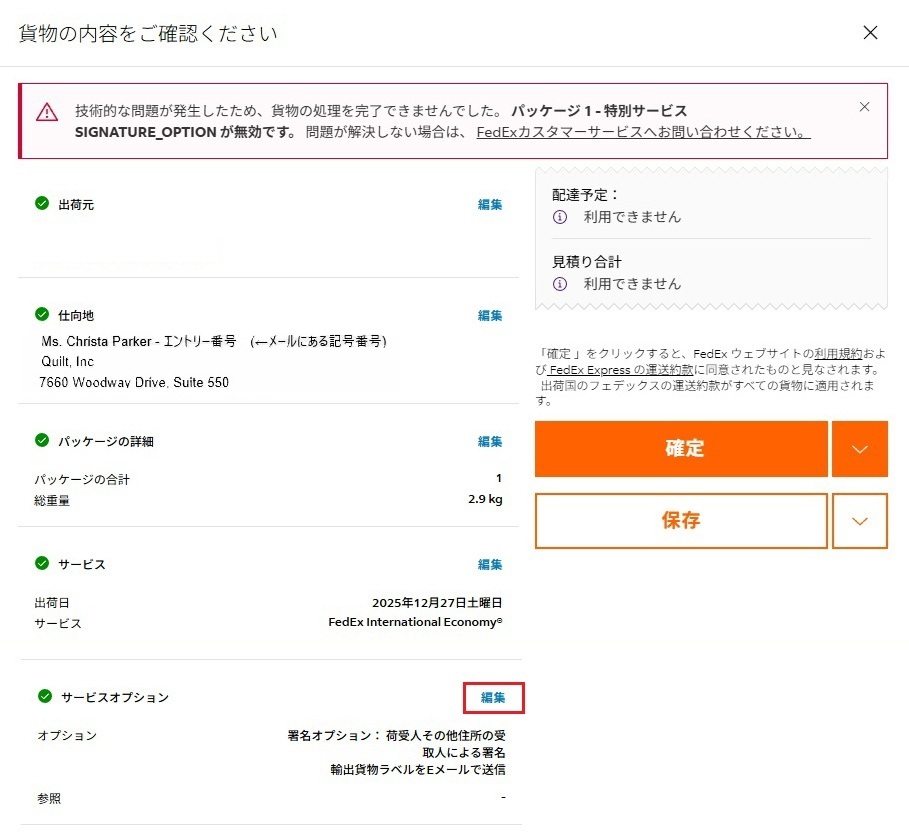Click the info icon under 配達予定
The image size is (909, 836).
point(559,217)
